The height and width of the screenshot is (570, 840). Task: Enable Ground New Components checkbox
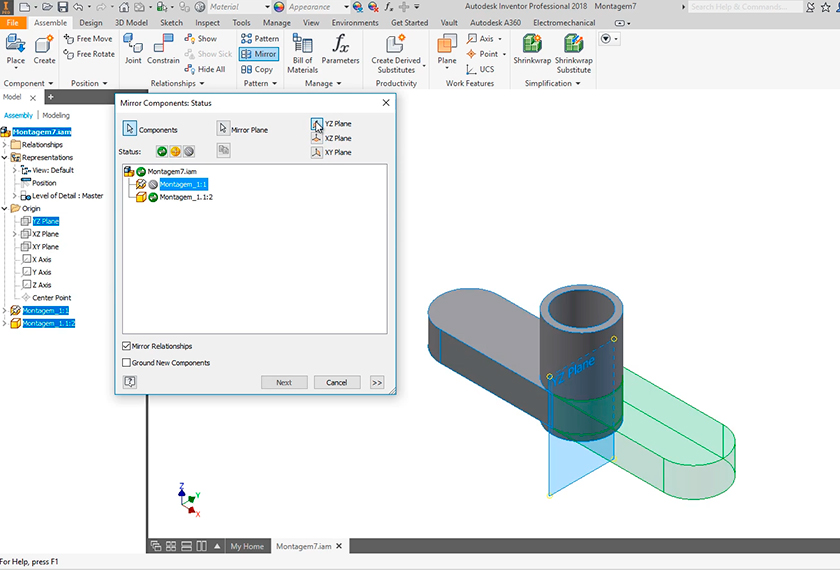126,363
